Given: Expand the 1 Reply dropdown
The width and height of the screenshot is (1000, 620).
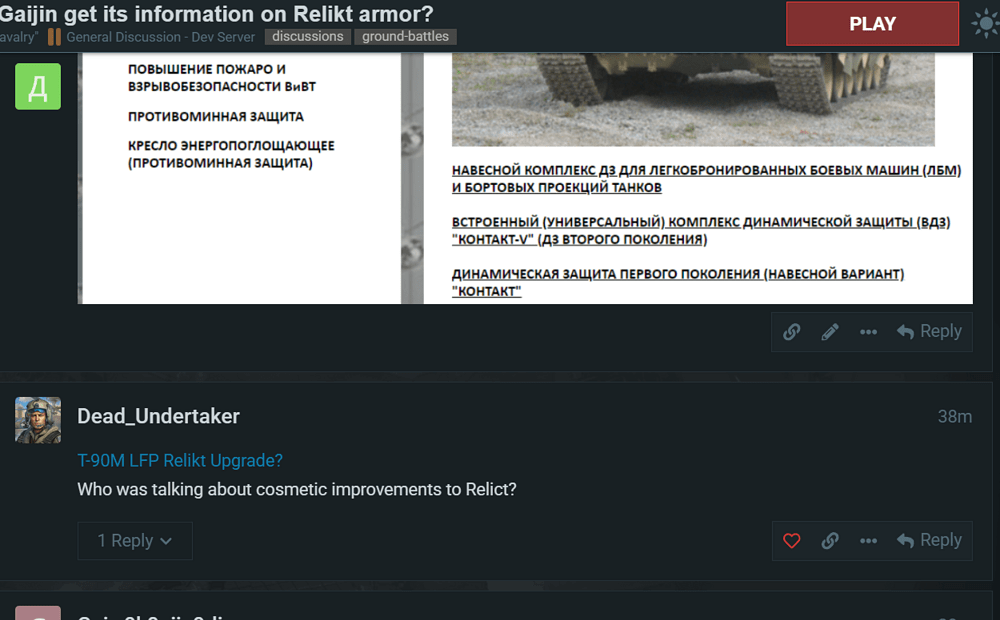Looking at the screenshot, I should click(135, 541).
